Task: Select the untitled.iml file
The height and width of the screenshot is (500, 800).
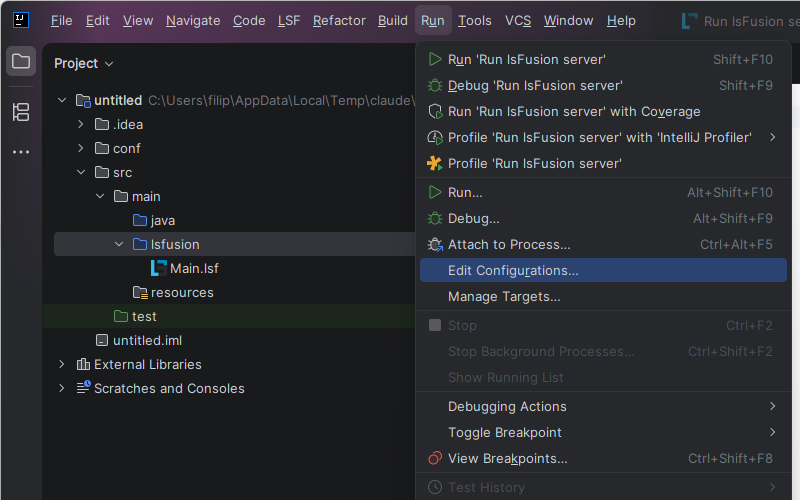Action: [x=147, y=340]
